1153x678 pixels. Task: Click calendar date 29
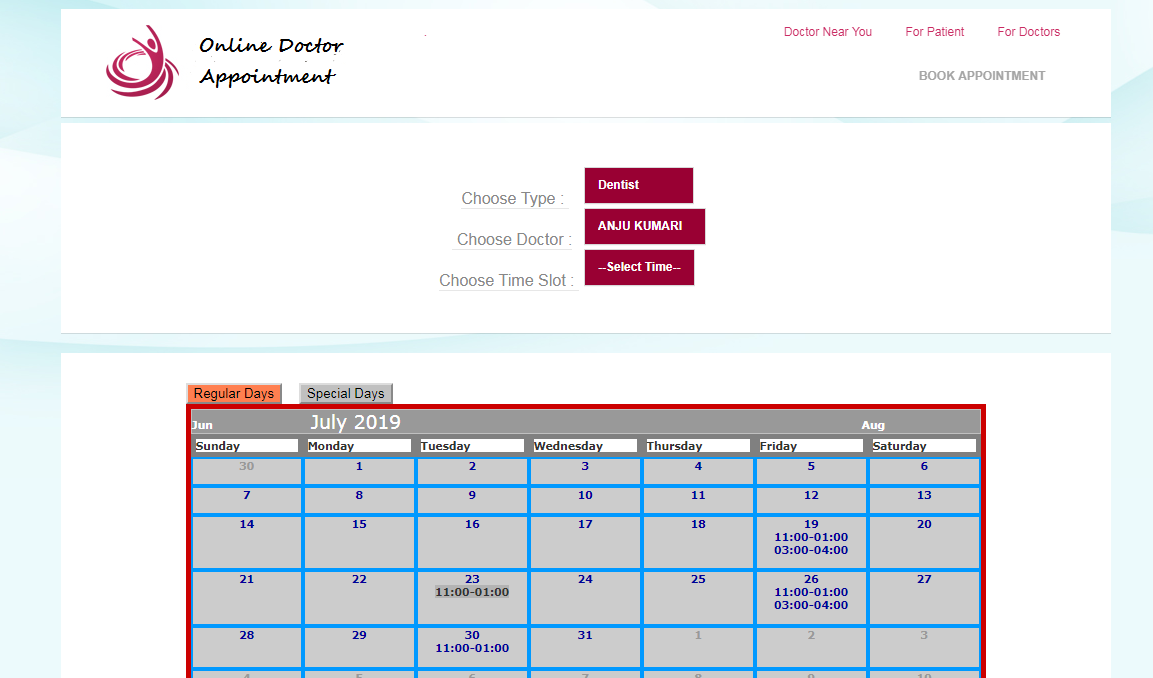[x=359, y=635]
